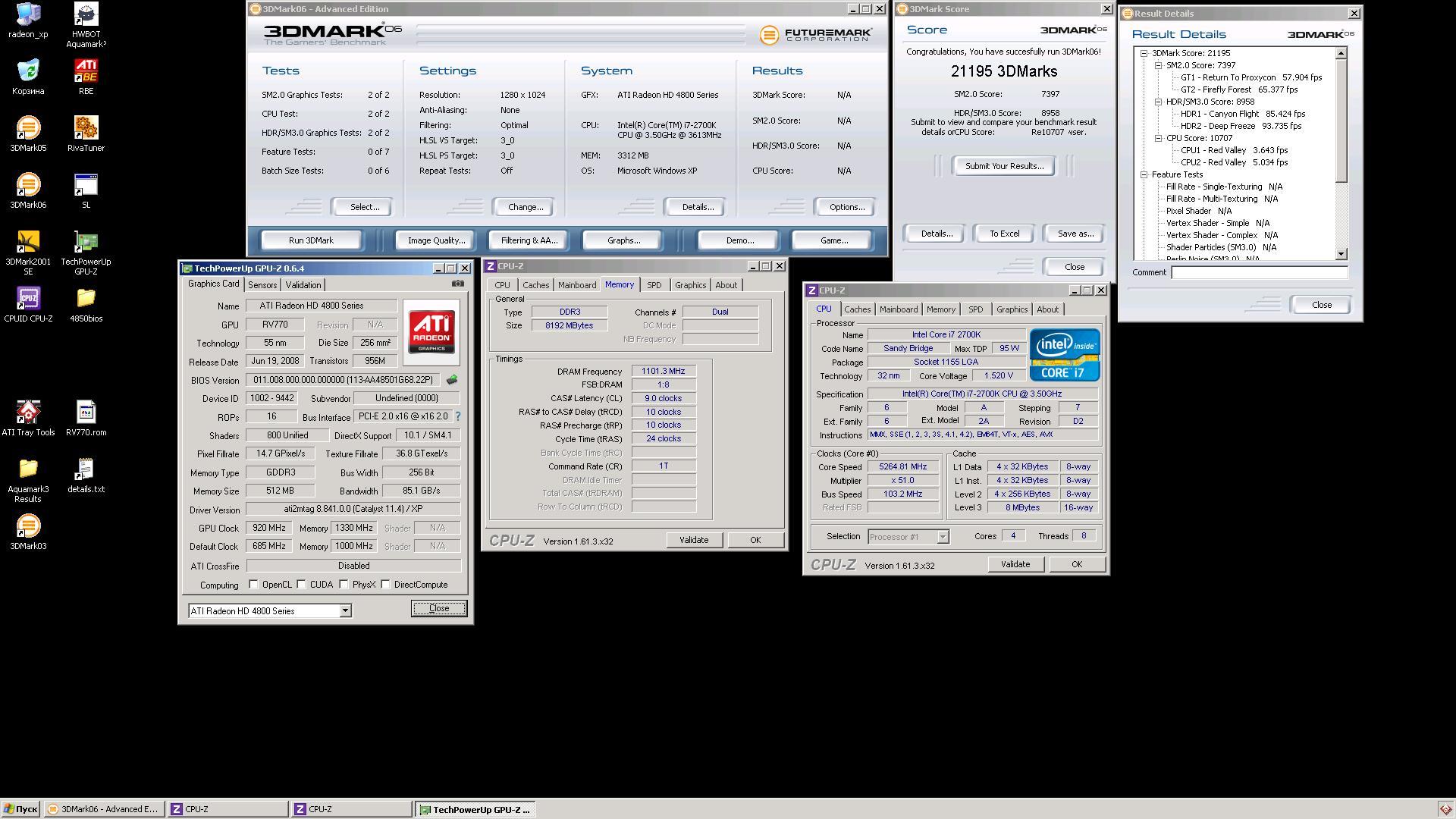Enable the OpenCL checkbox in GPU-Z

tap(254, 585)
